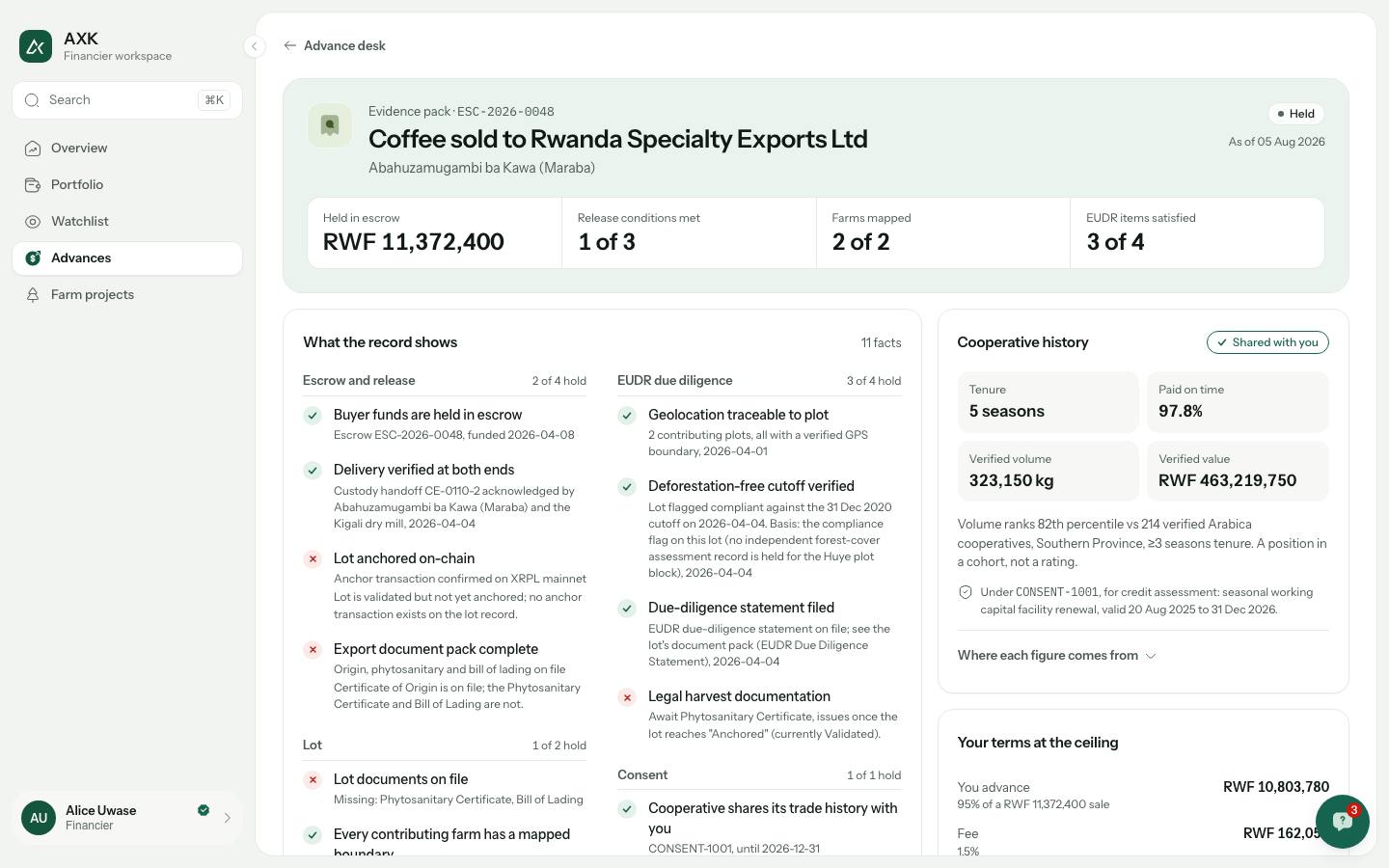Click the You advance RWF 10,803,780 amount
Screen dimensions: 1389x868
click(1276, 787)
